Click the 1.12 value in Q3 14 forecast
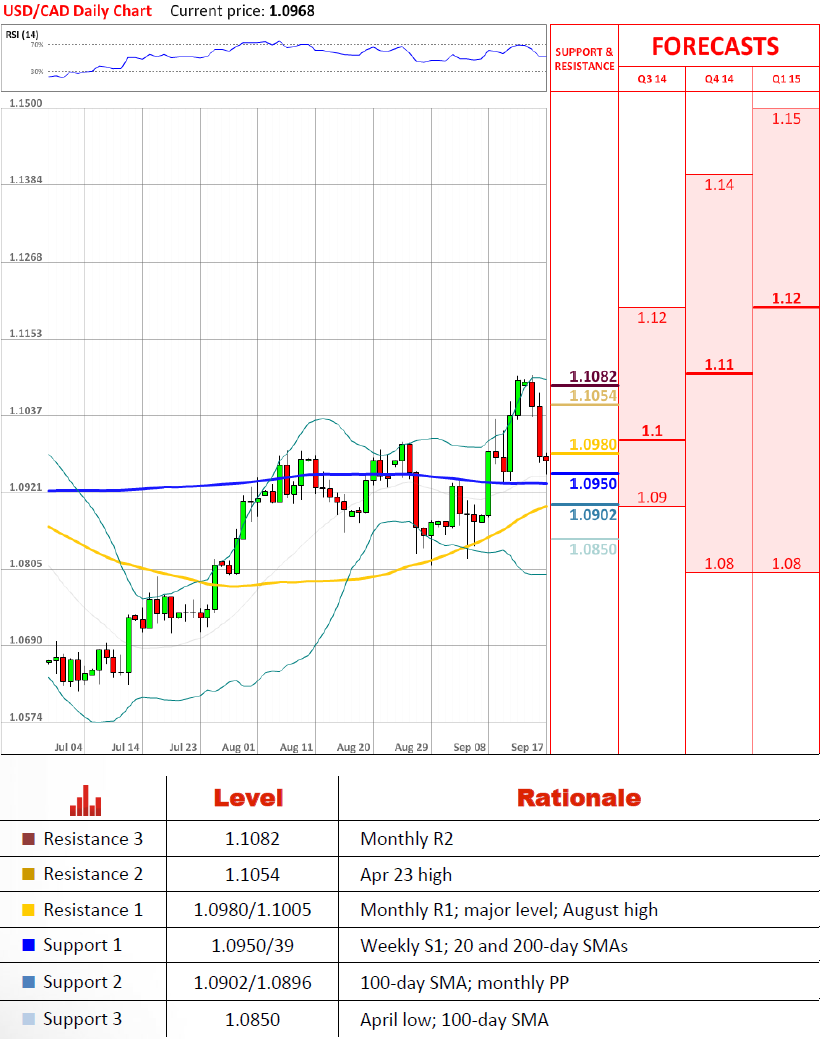The height and width of the screenshot is (1039, 820). (x=652, y=318)
